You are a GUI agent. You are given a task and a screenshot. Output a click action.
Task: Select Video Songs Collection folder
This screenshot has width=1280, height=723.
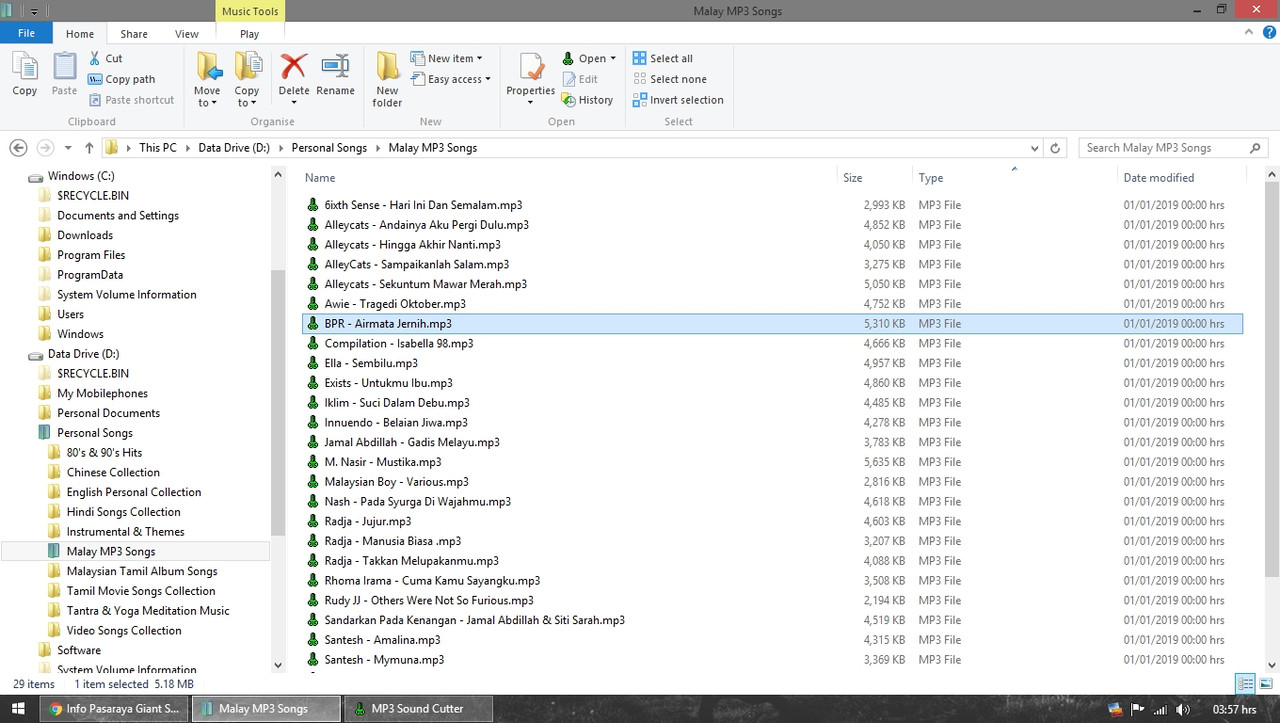click(x=124, y=631)
